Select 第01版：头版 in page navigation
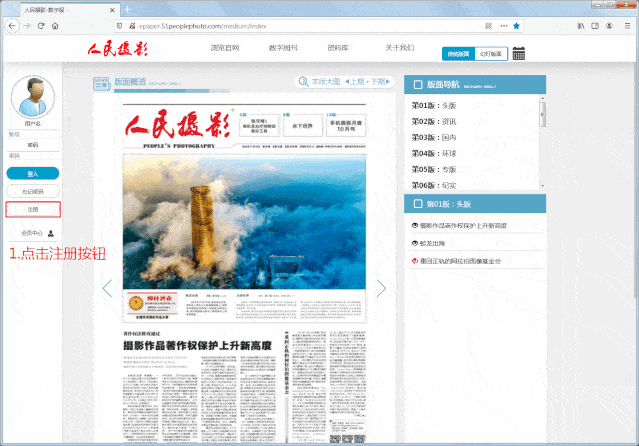 pos(434,106)
